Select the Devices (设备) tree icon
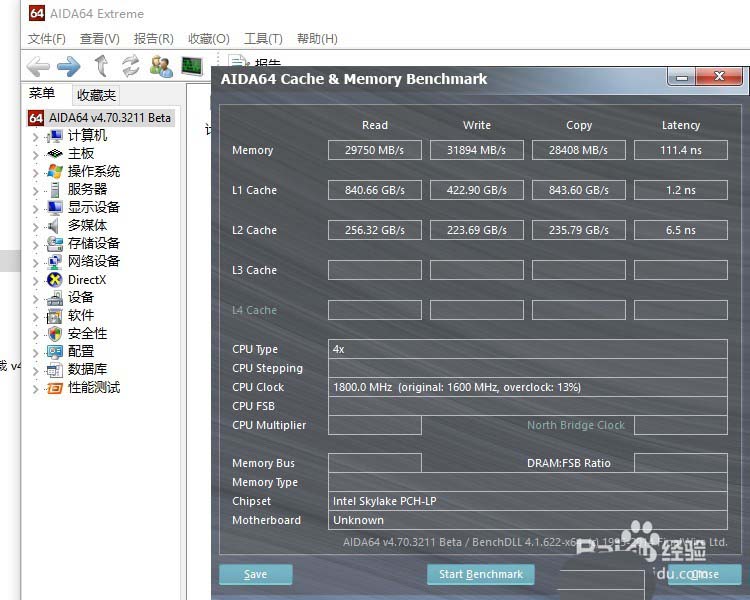 coord(55,298)
